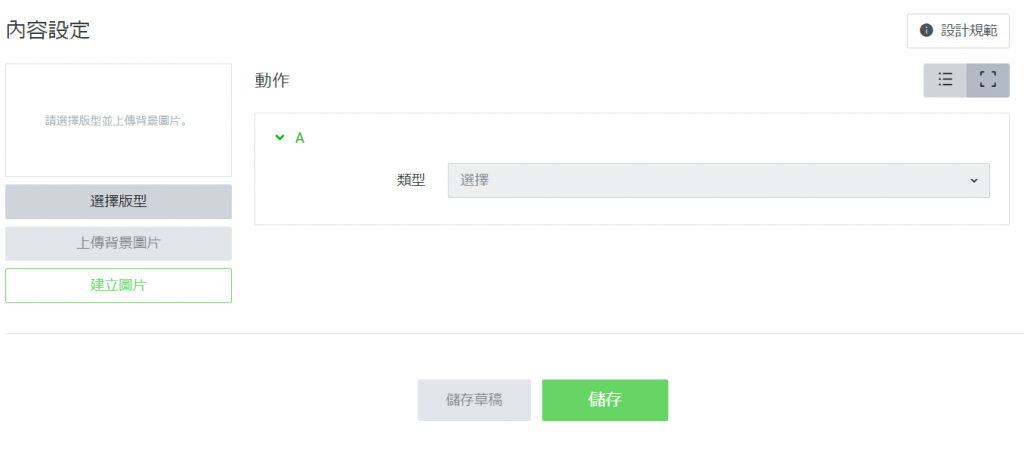Click the green 儲存 button
The height and width of the screenshot is (455, 1024).
(x=605, y=400)
